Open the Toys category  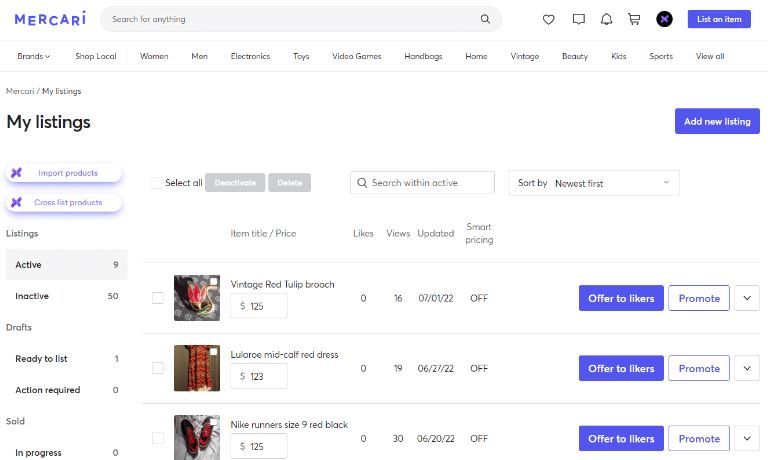[301, 56]
